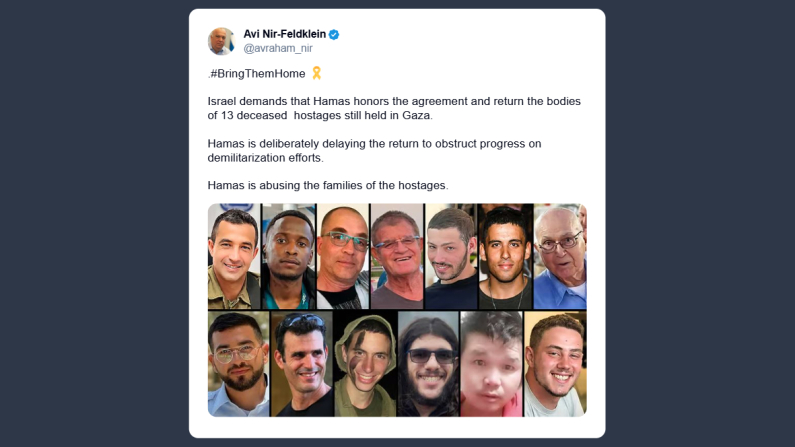Open photo of bald man with teal-framed glasses
Viewport: 795px width, 447px height.
343,256
